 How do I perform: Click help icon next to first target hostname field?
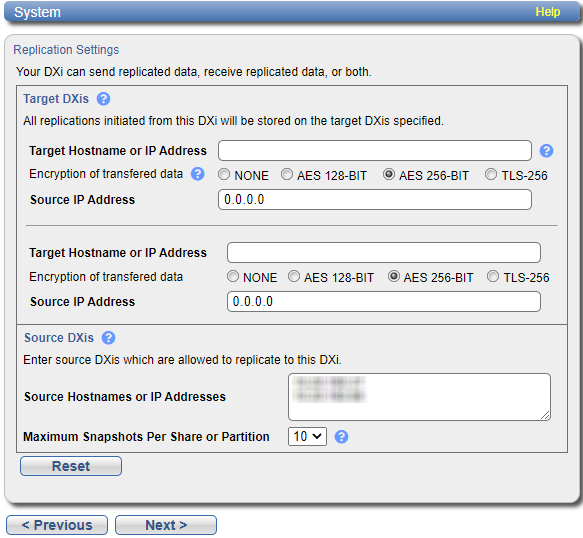[546, 151]
